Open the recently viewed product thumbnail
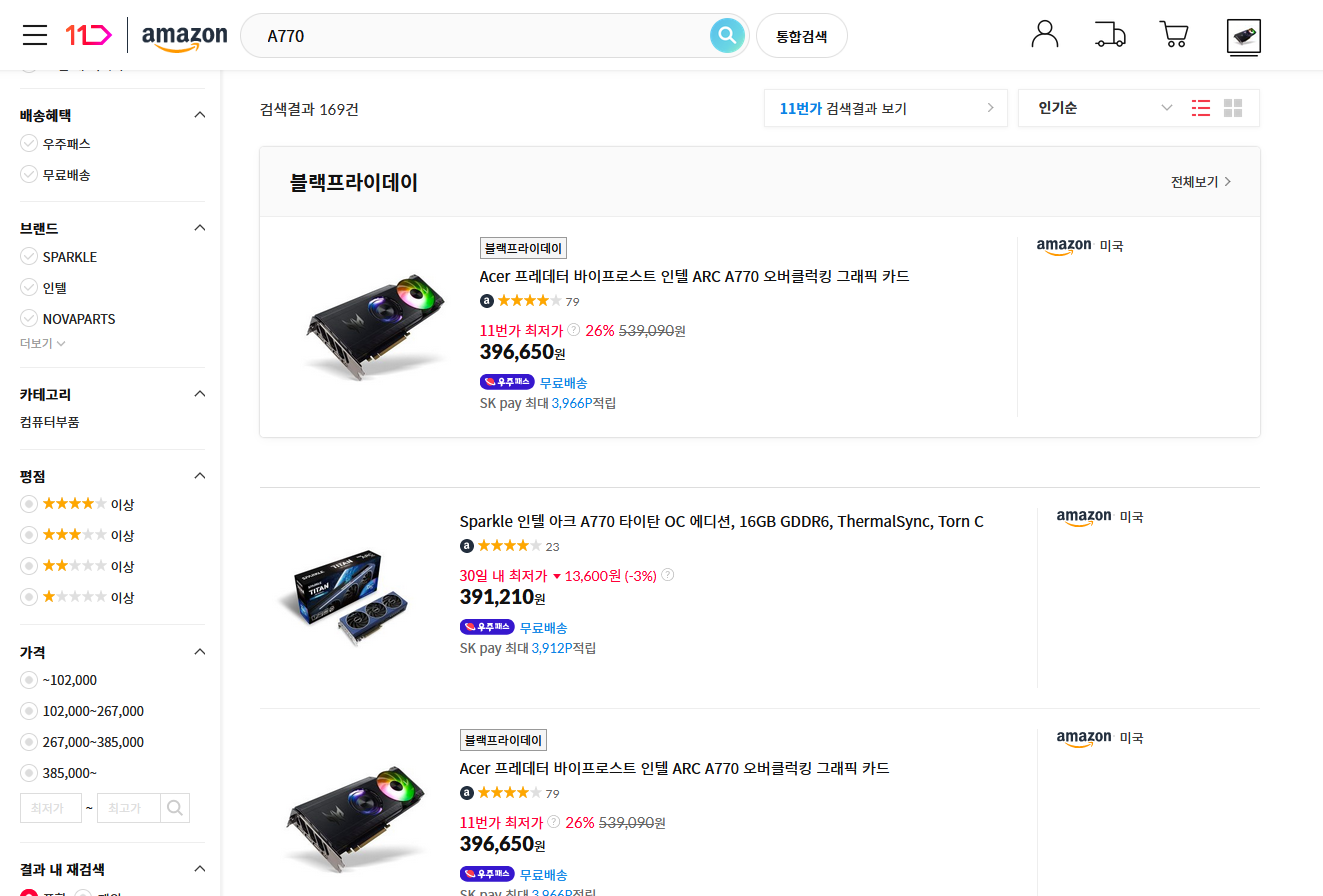 click(1244, 37)
